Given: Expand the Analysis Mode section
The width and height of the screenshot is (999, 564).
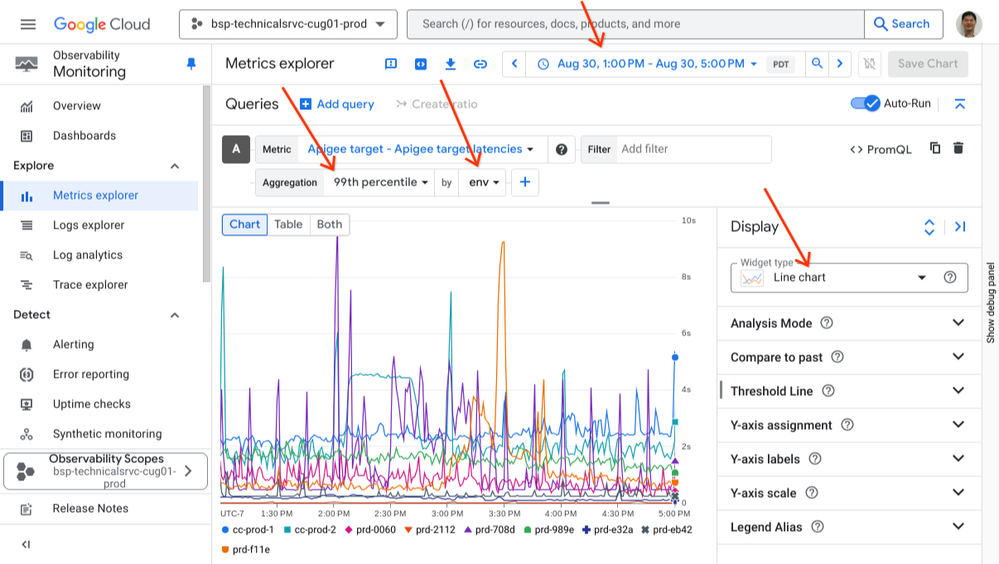Looking at the screenshot, I should (x=958, y=322).
